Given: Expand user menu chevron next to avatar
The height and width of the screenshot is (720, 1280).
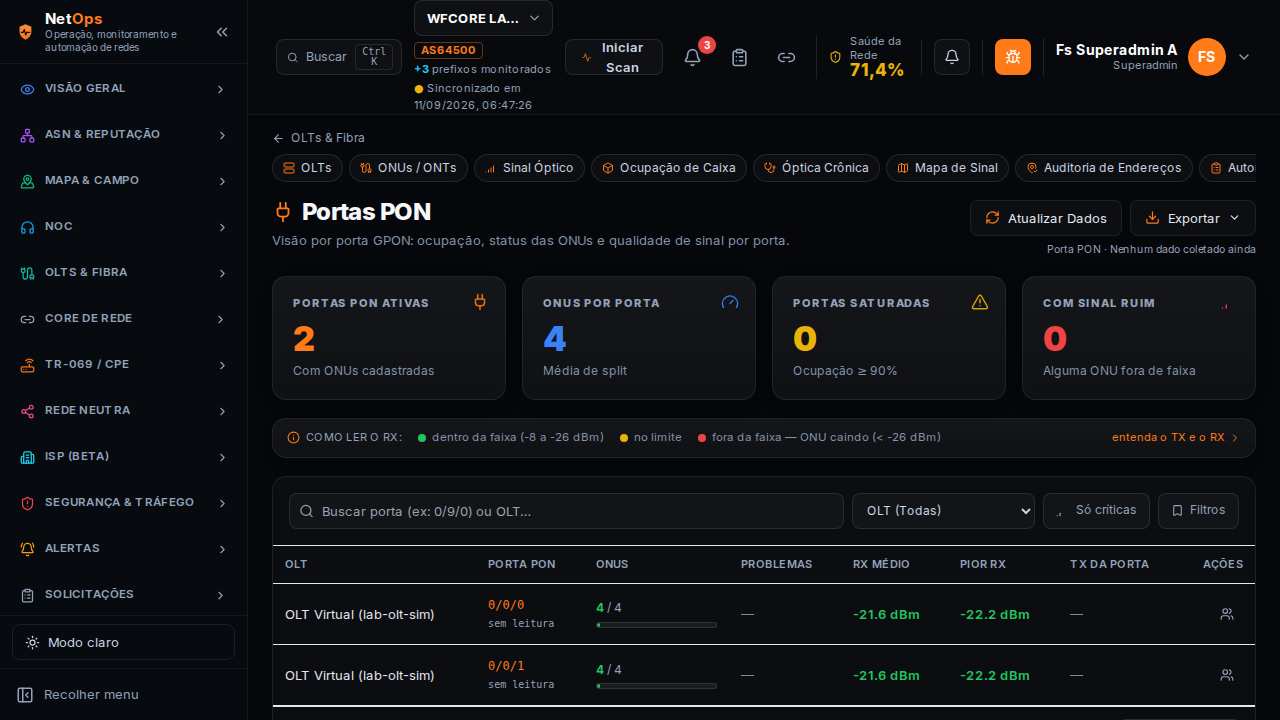Looking at the screenshot, I should coord(1244,57).
